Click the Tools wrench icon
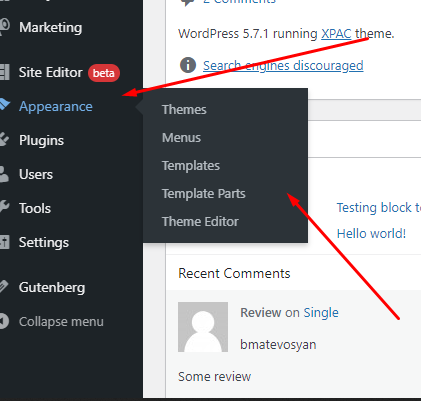 (4, 207)
